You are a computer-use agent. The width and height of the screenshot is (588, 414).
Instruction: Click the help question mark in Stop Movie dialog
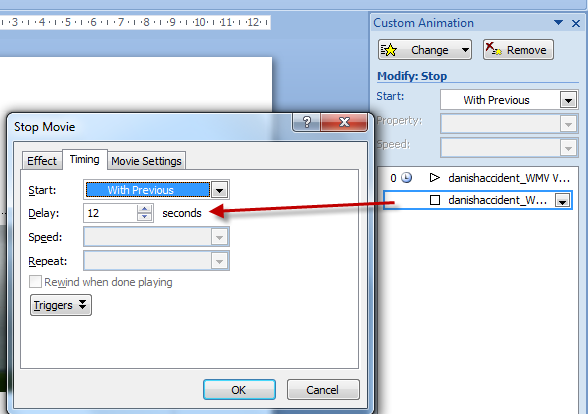[306, 122]
